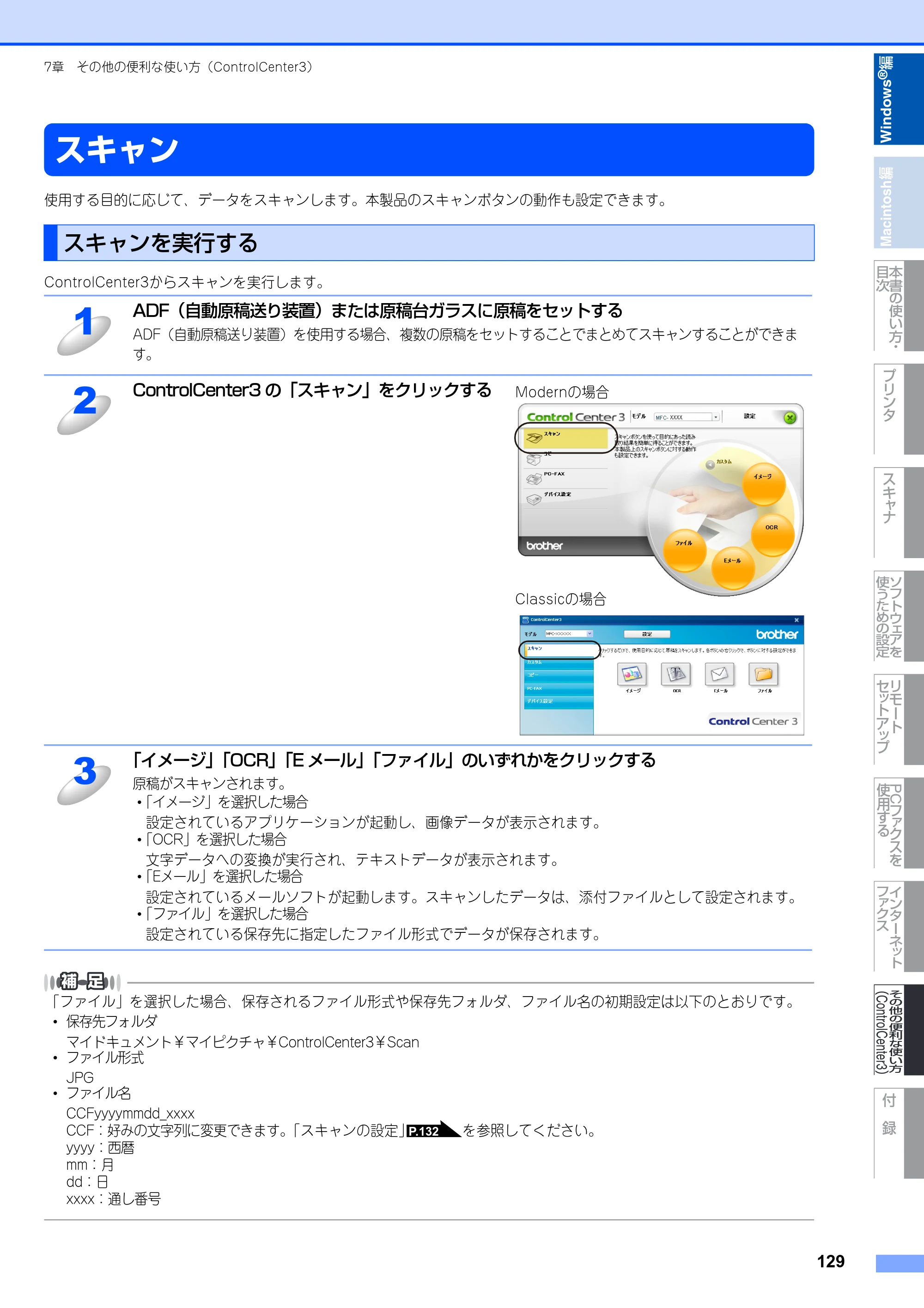The image size is (924, 1308).
Task: Open the リモートセットアップ side tab
Action: (x=899, y=719)
